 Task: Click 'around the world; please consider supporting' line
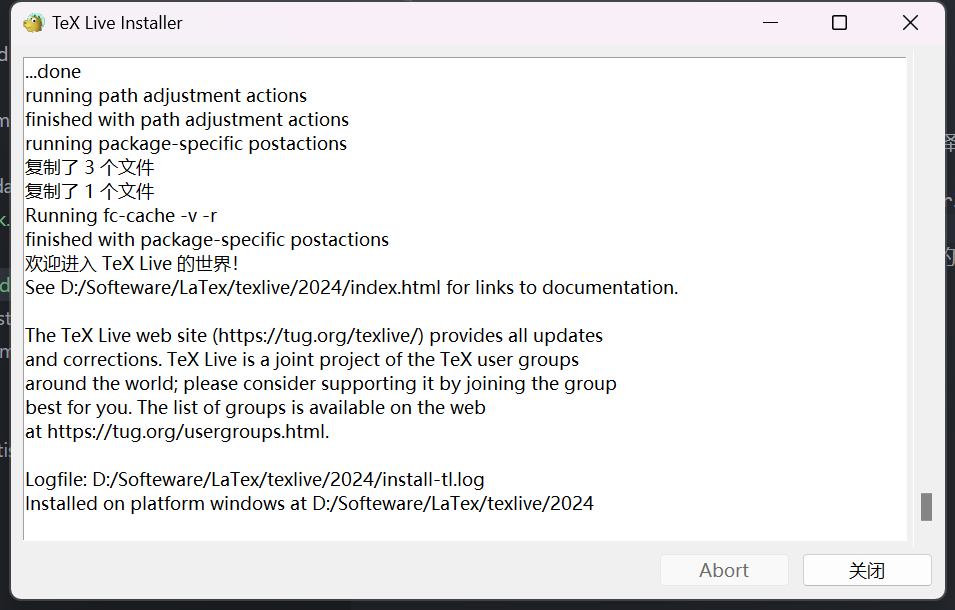click(321, 384)
